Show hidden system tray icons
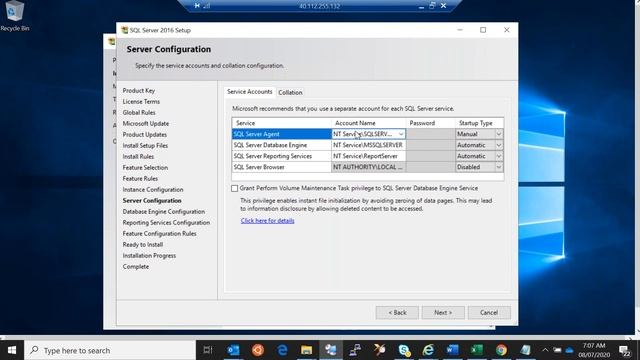Image resolution: width=640 pixels, height=360 pixels. pyautogui.click(x=545, y=350)
